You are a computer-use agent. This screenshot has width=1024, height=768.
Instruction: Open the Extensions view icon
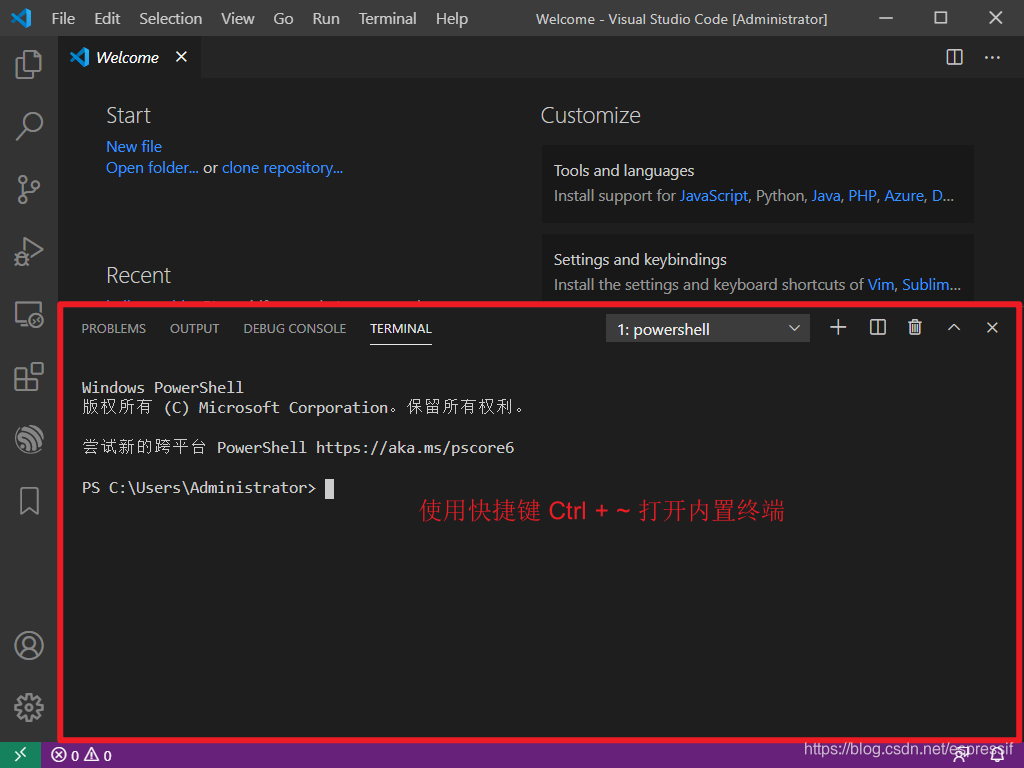(x=29, y=377)
